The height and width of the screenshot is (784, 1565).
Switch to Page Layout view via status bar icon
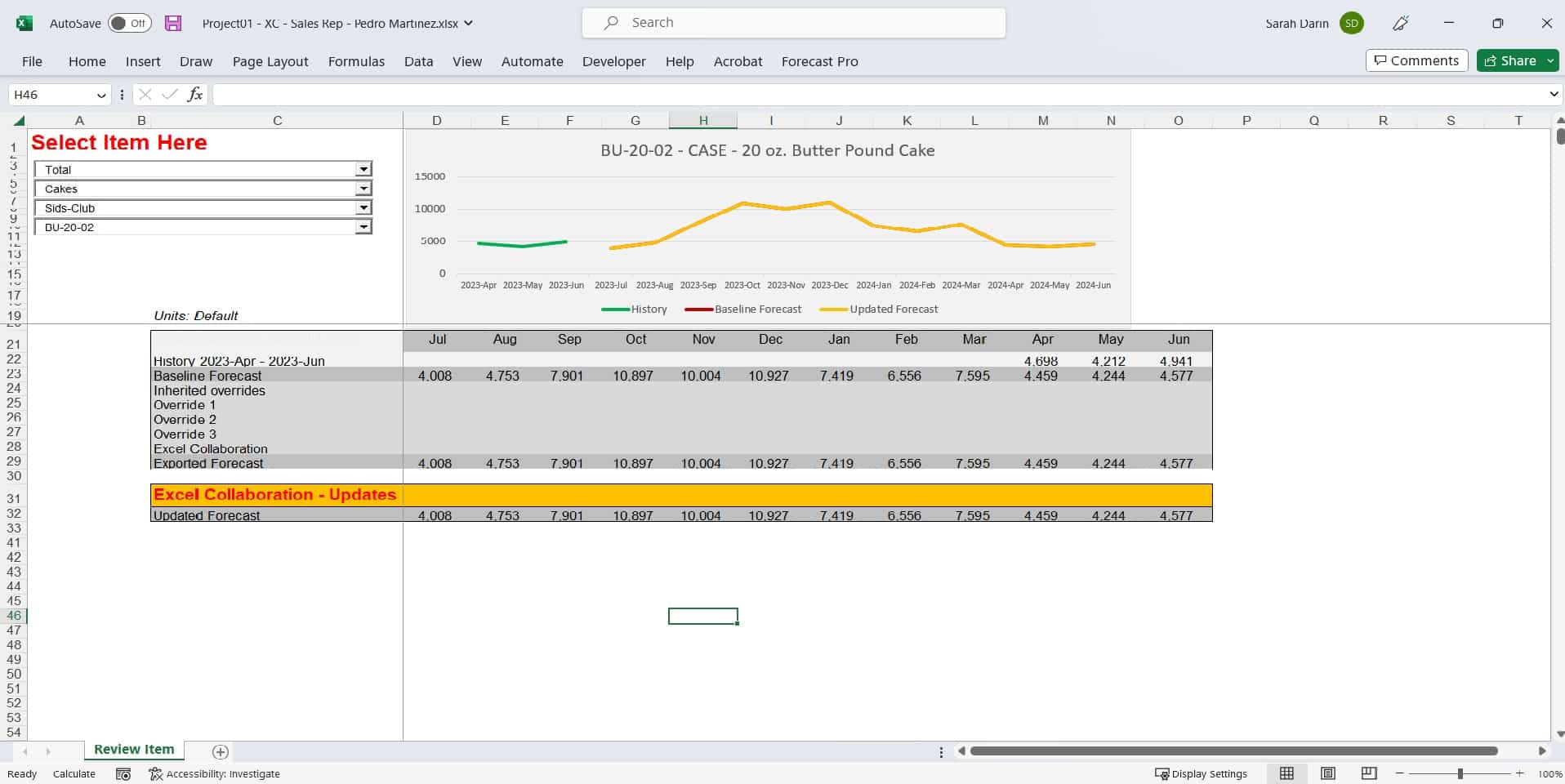[1328, 773]
